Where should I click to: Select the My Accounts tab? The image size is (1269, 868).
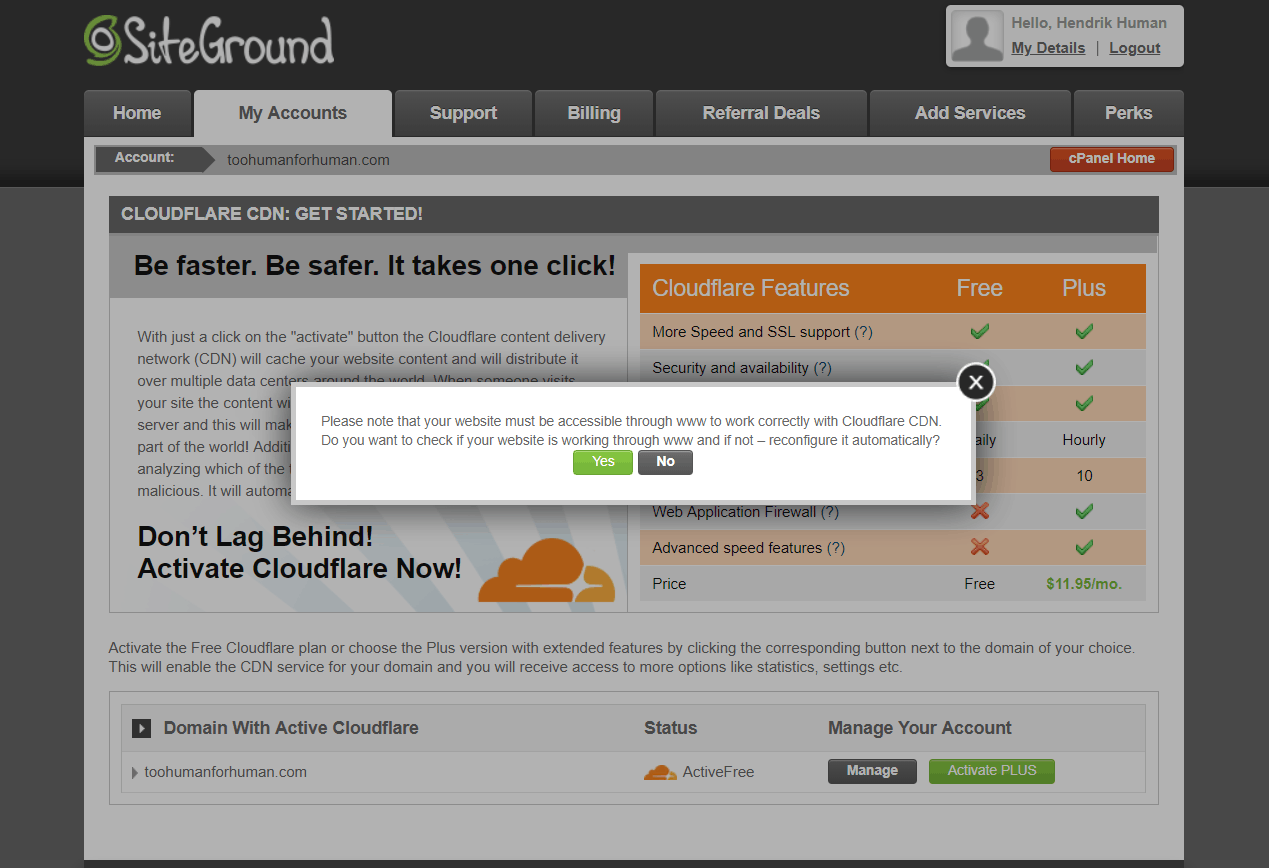tap(293, 113)
